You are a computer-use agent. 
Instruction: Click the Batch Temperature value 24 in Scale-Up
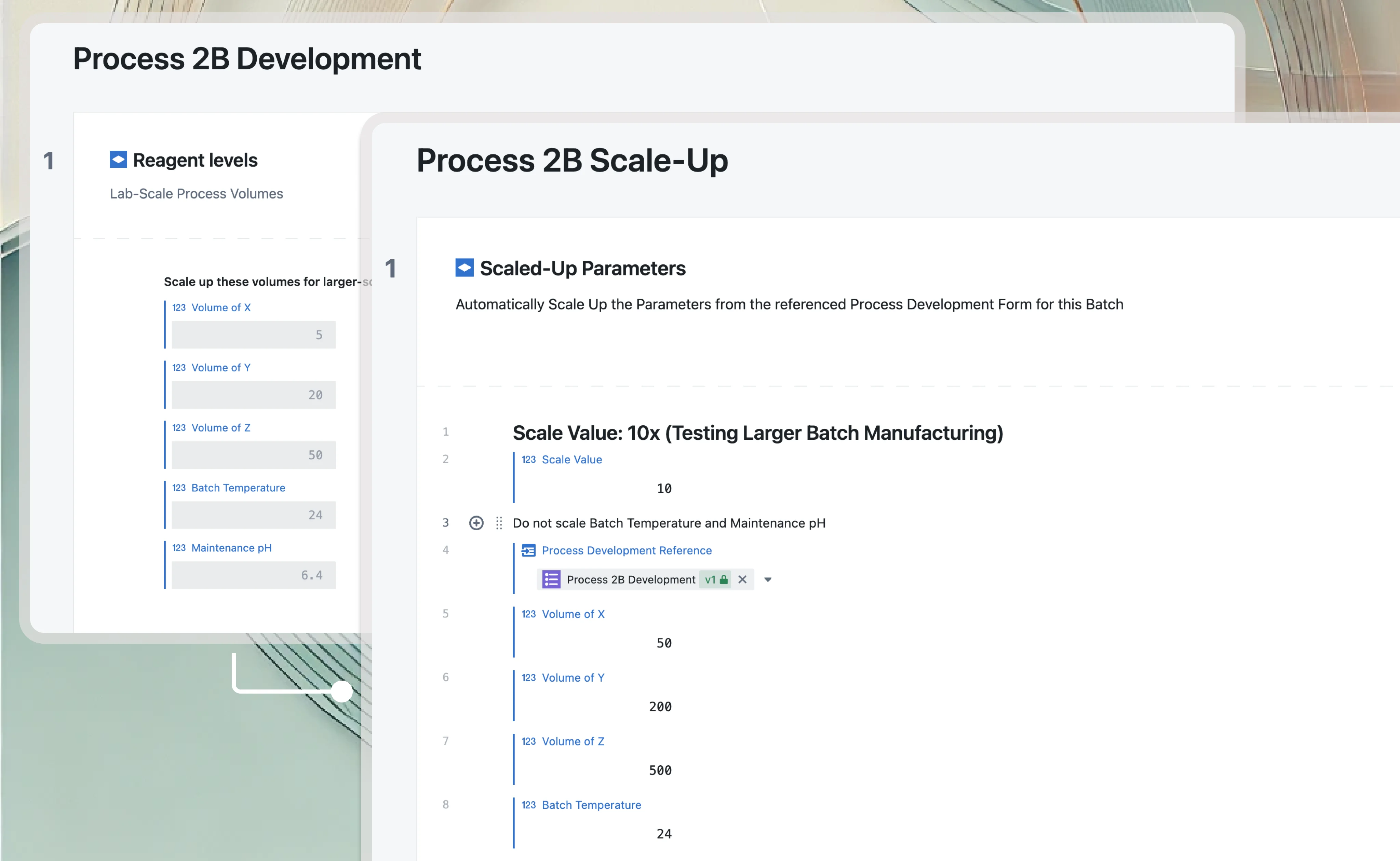click(664, 834)
